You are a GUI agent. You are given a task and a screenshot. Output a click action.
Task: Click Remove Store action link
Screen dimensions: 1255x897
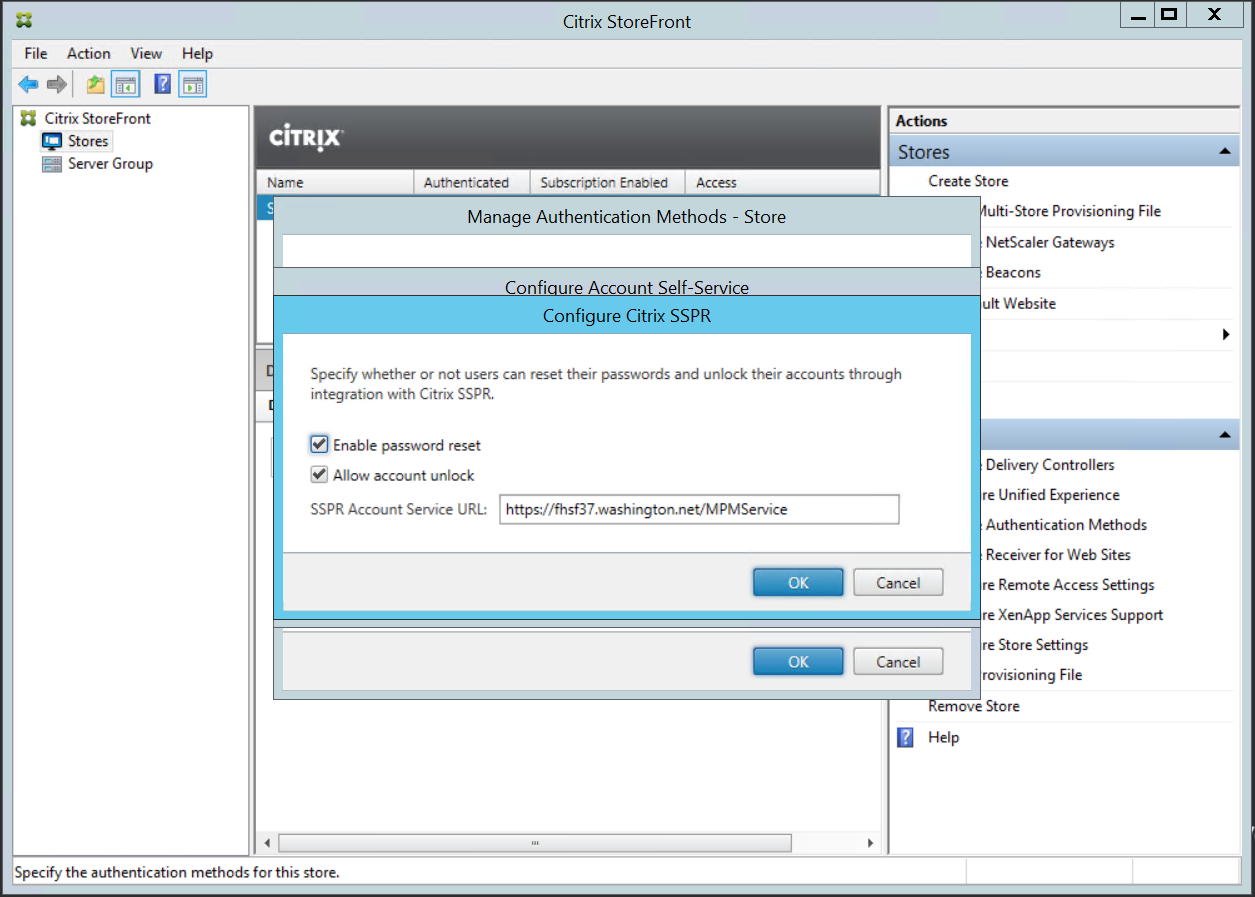point(973,706)
